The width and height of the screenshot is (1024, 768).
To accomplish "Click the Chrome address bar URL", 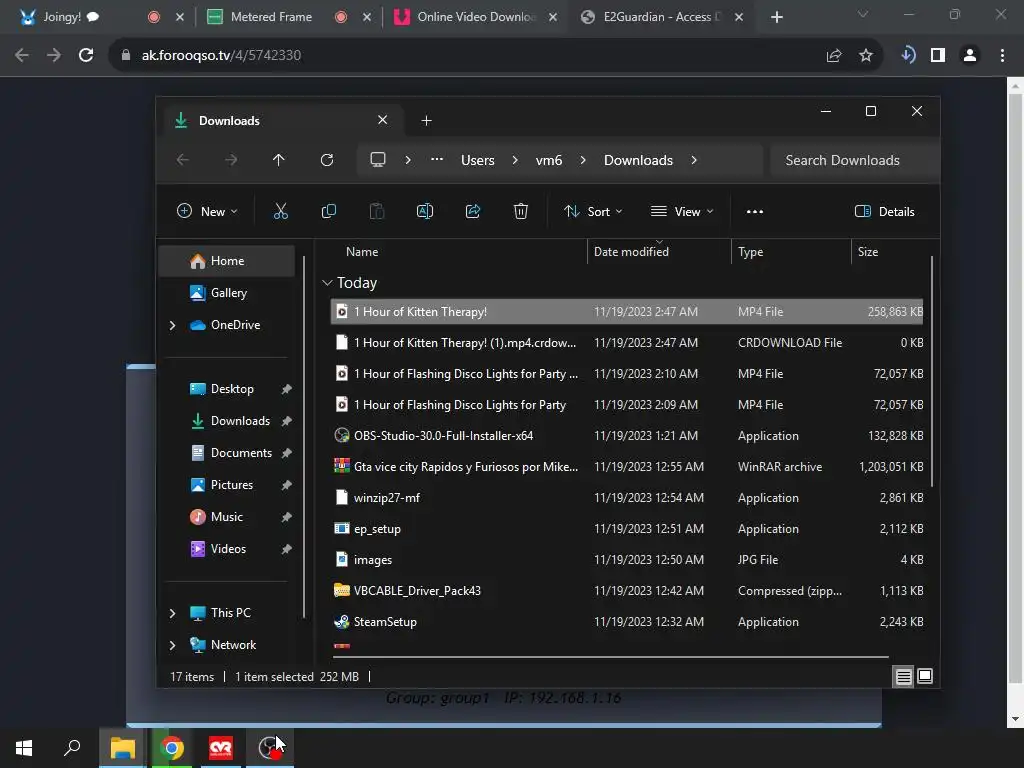I will [221, 55].
